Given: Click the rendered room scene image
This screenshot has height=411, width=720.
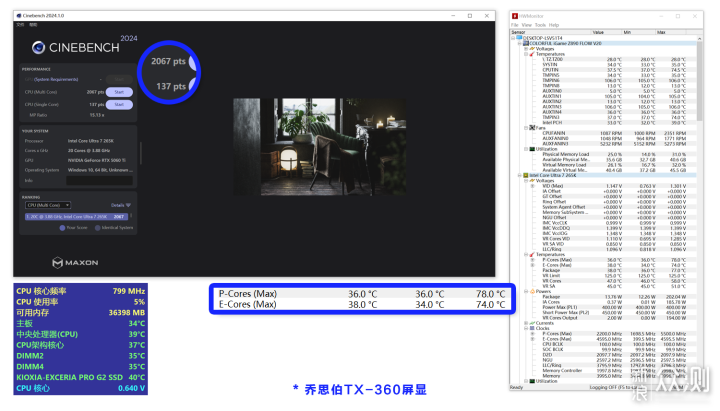Looking at the screenshot, I should click(x=320, y=146).
